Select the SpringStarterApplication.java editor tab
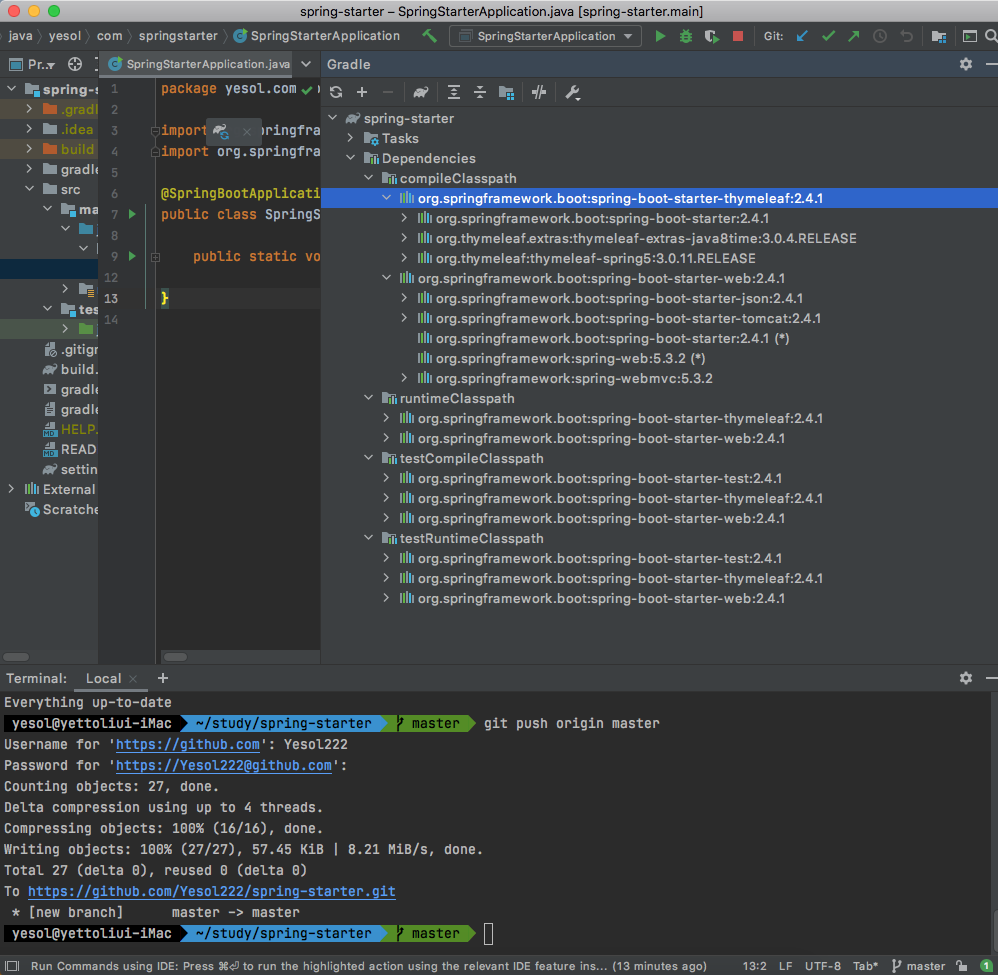 click(200, 64)
